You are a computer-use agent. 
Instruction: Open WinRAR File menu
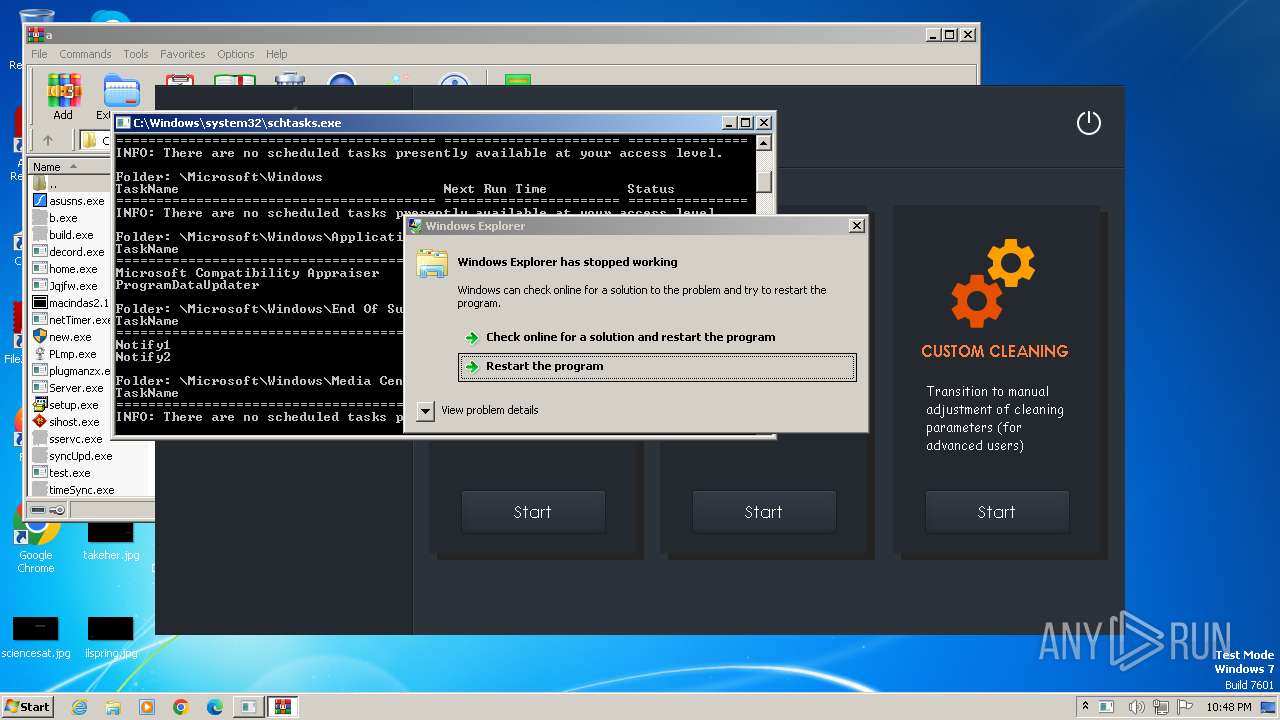point(39,54)
